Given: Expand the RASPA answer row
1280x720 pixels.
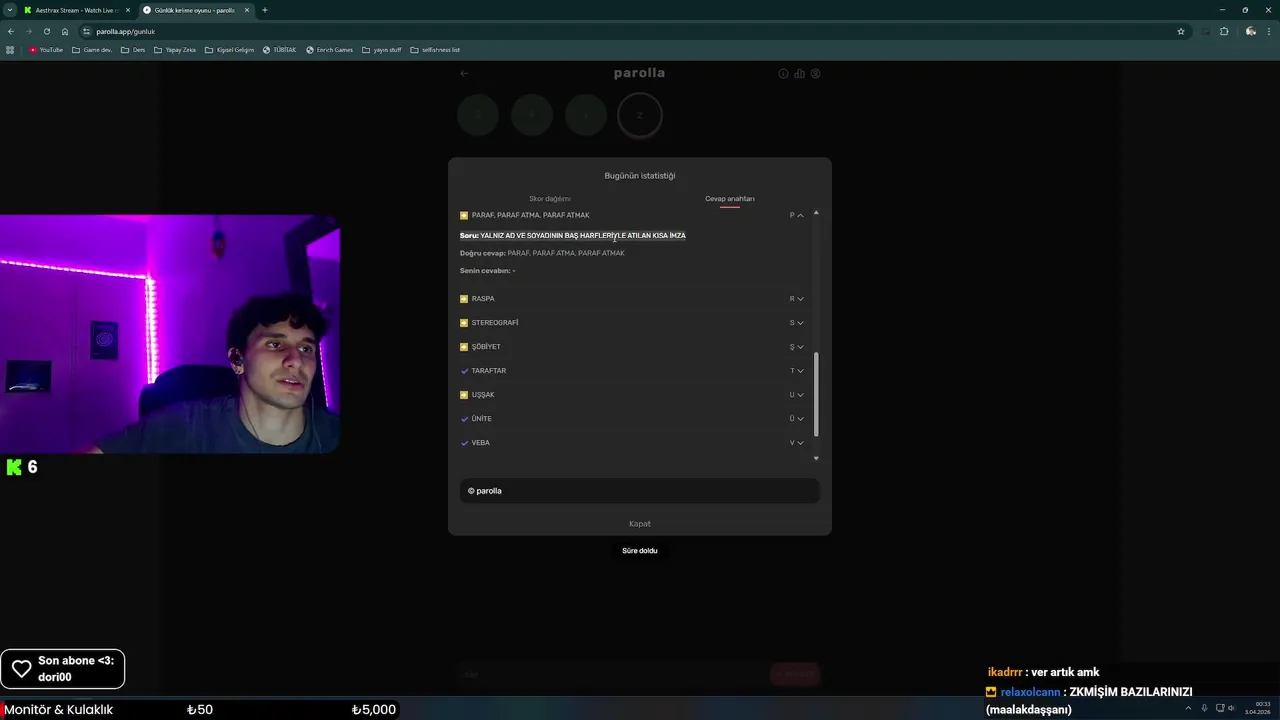Looking at the screenshot, I should coord(632,299).
